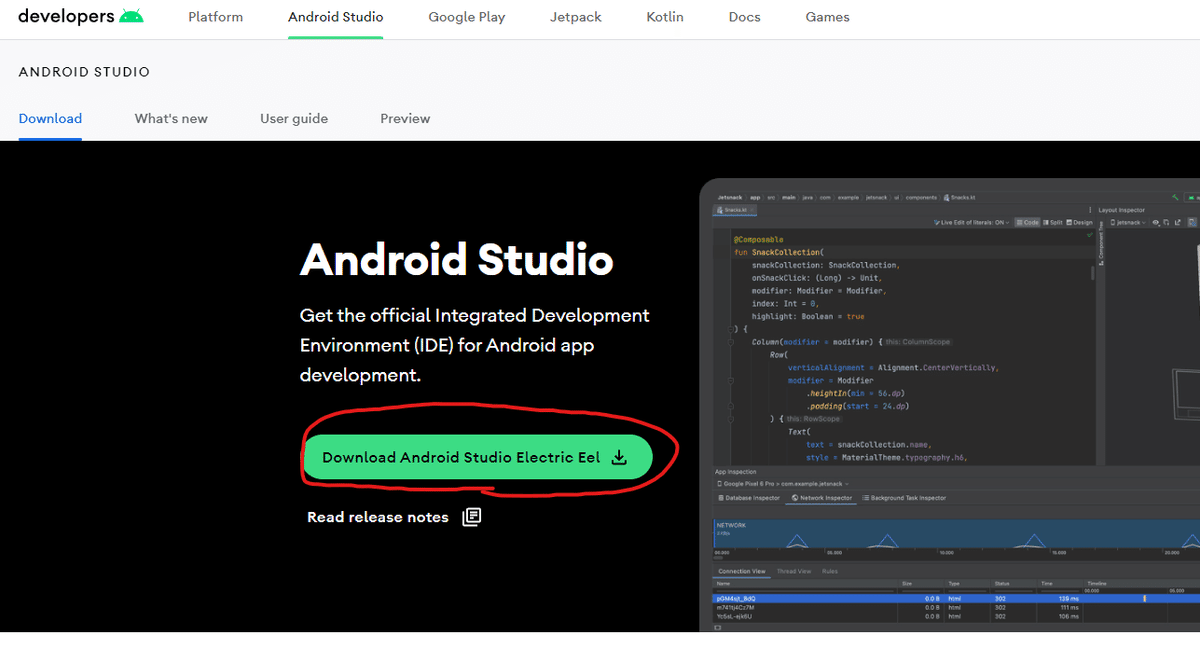This screenshot has width=1200, height=649.
Task: Open the Android Studio IDE screenshot image
Action: click(x=949, y=405)
